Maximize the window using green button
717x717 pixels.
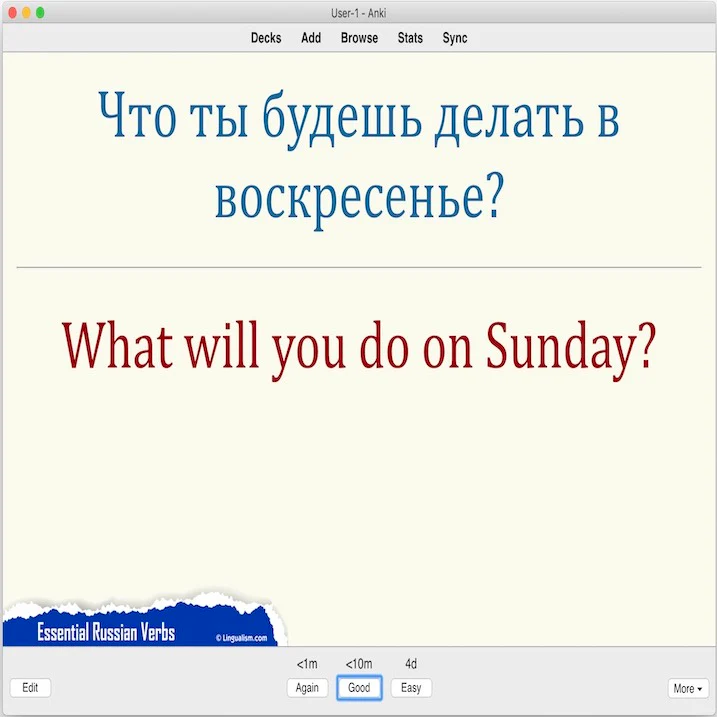(41, 12)
